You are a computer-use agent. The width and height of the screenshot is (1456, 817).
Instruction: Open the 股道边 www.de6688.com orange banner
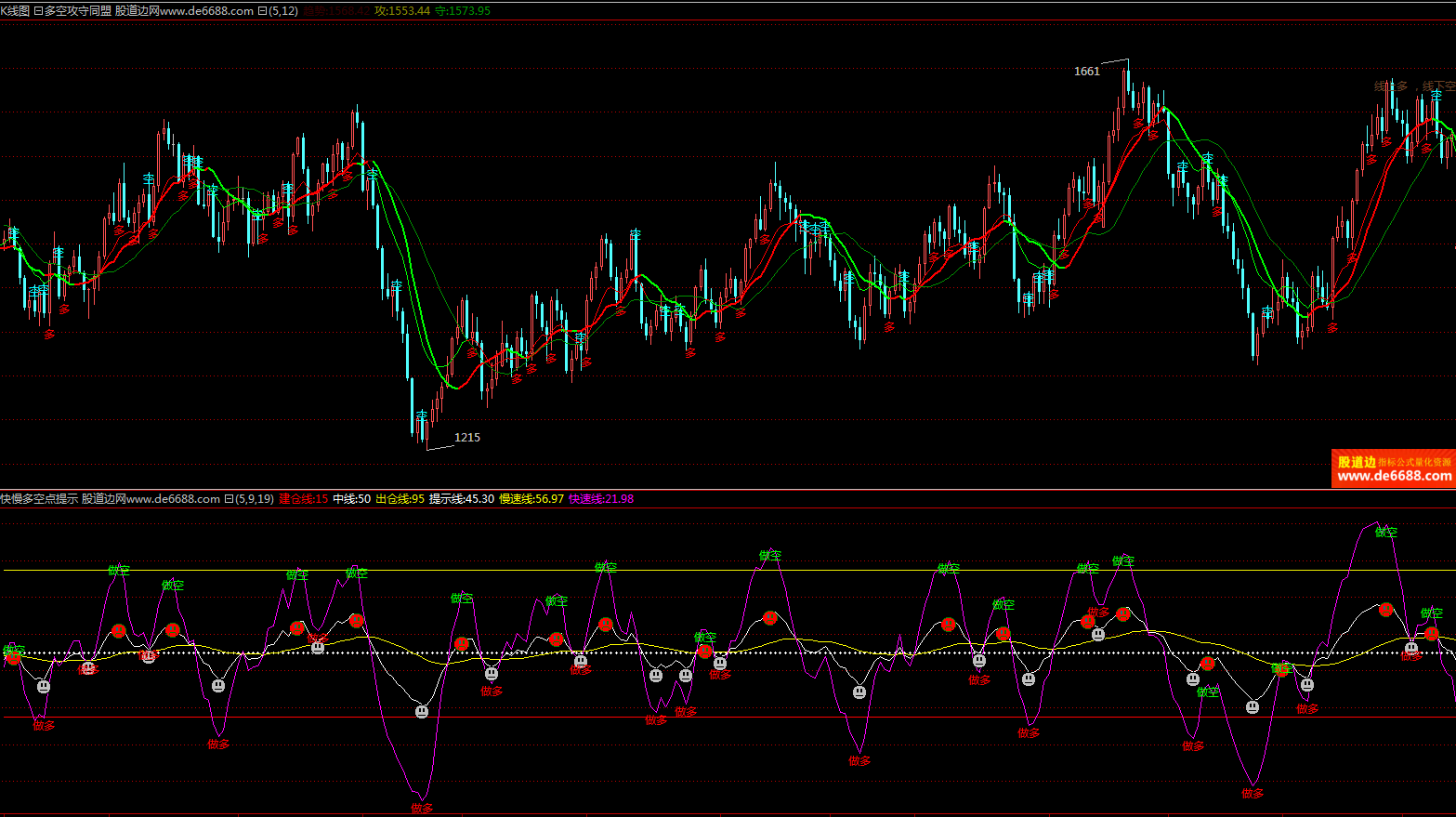point(1393,469)
